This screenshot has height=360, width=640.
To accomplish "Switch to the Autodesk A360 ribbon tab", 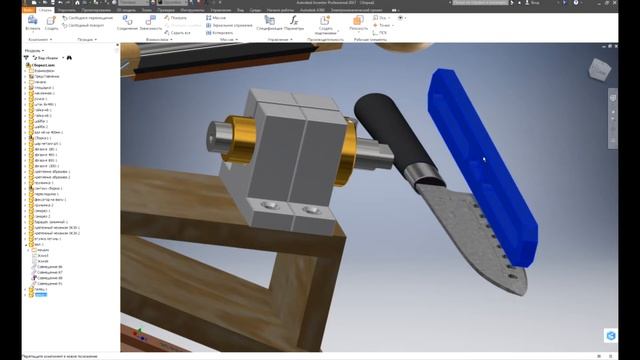I will pos(312,10).
